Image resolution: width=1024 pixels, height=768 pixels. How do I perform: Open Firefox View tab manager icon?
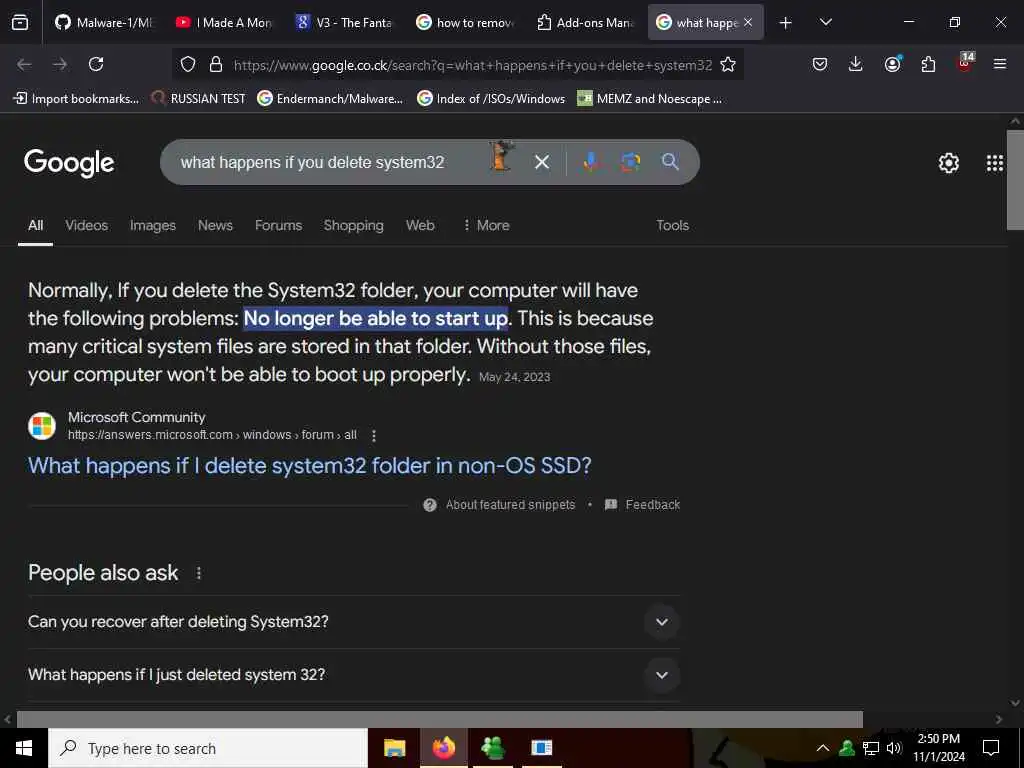pos(20,23)
